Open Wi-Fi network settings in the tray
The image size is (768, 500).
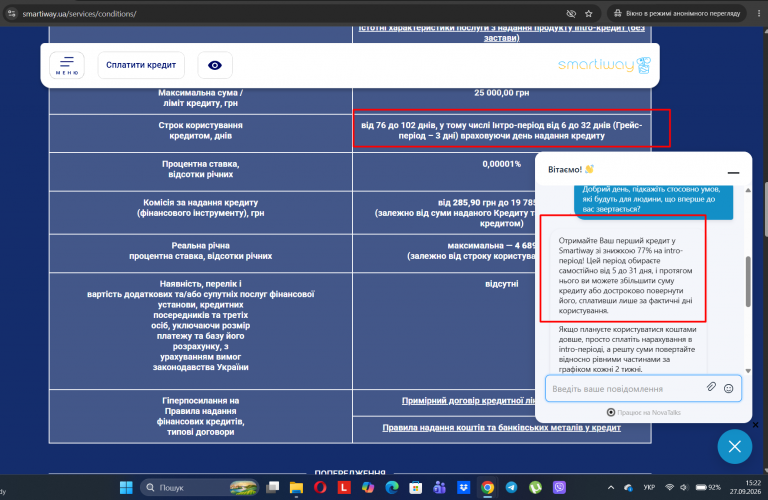(670, 487)
